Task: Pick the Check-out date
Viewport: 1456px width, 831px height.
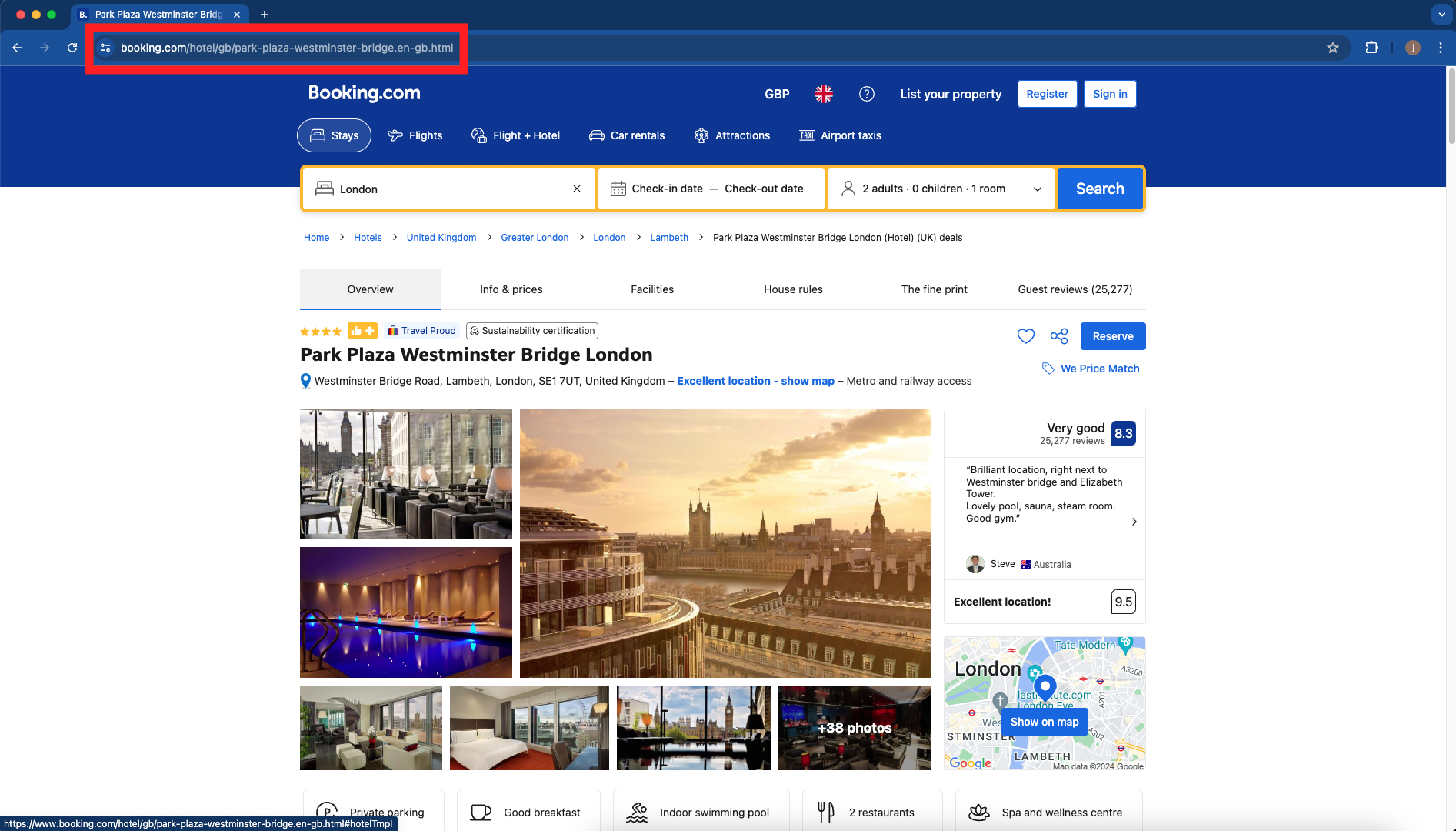Action: (764, 189)
